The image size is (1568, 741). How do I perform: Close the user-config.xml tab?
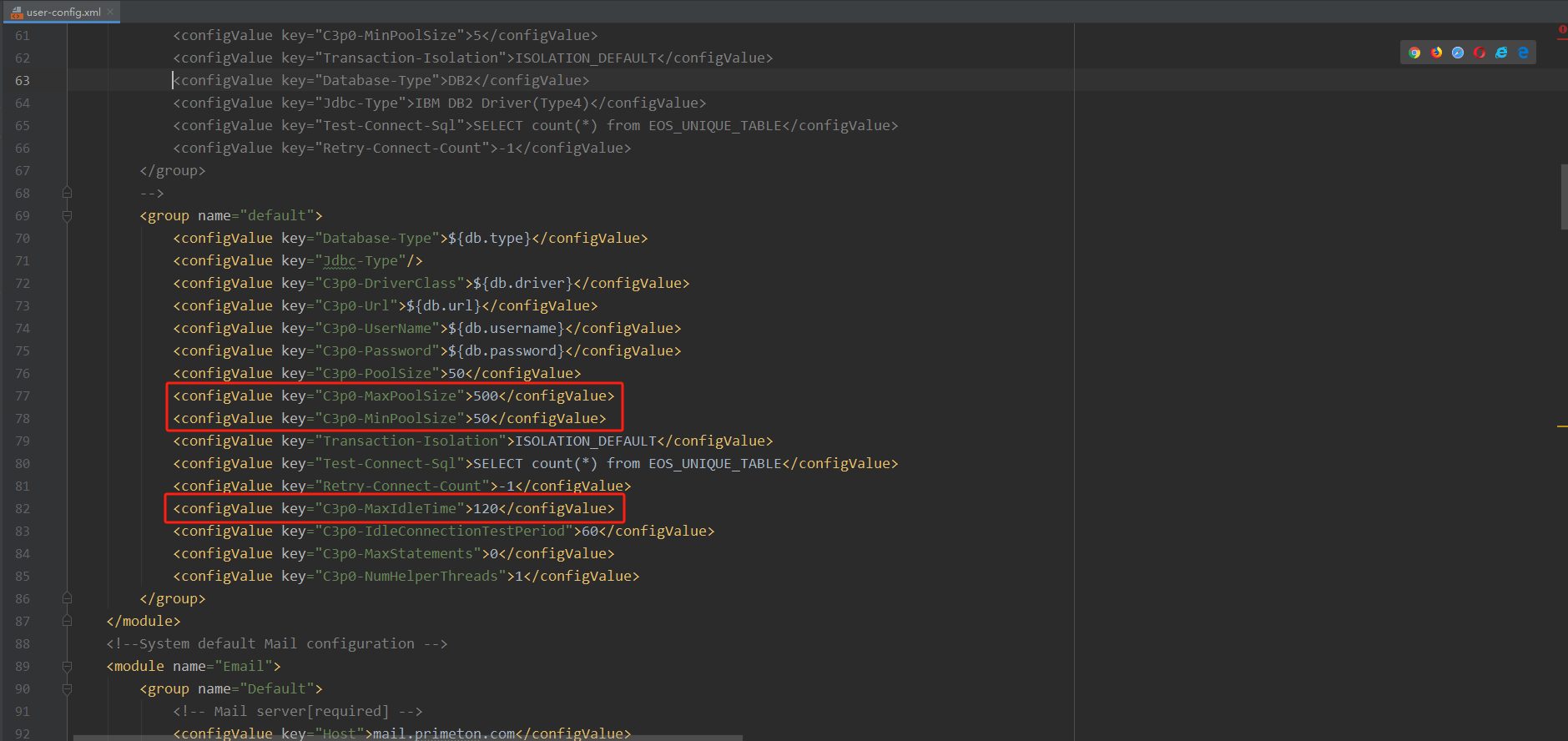(x=110, y=12)
